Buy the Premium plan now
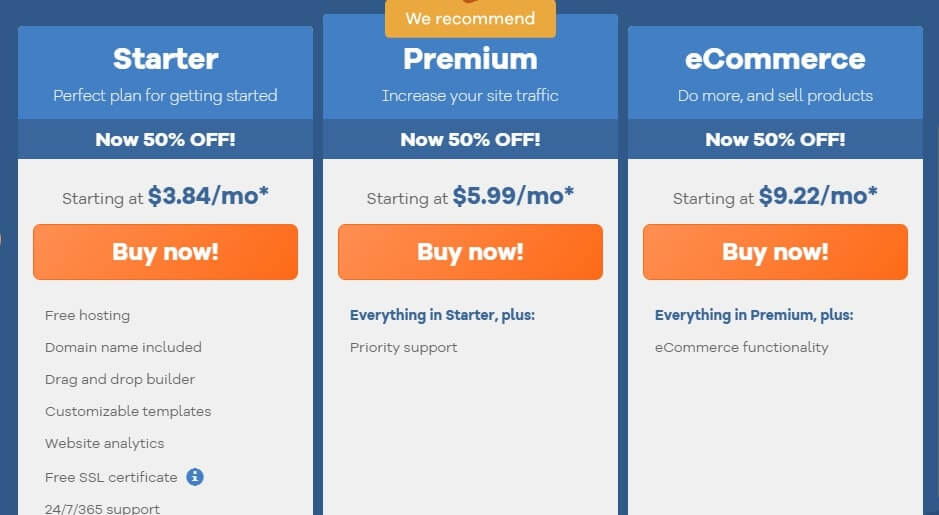The image size is (939, 515). point(470,252)
